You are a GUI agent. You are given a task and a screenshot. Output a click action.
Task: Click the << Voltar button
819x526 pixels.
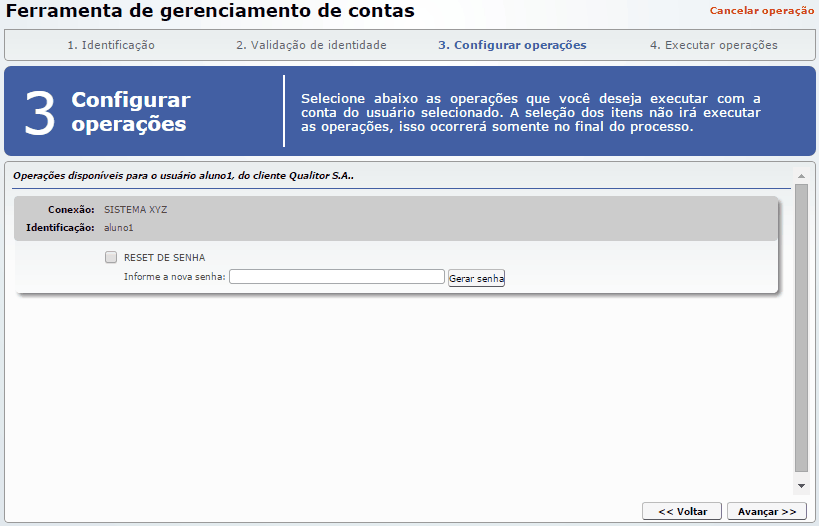[682, 511]
